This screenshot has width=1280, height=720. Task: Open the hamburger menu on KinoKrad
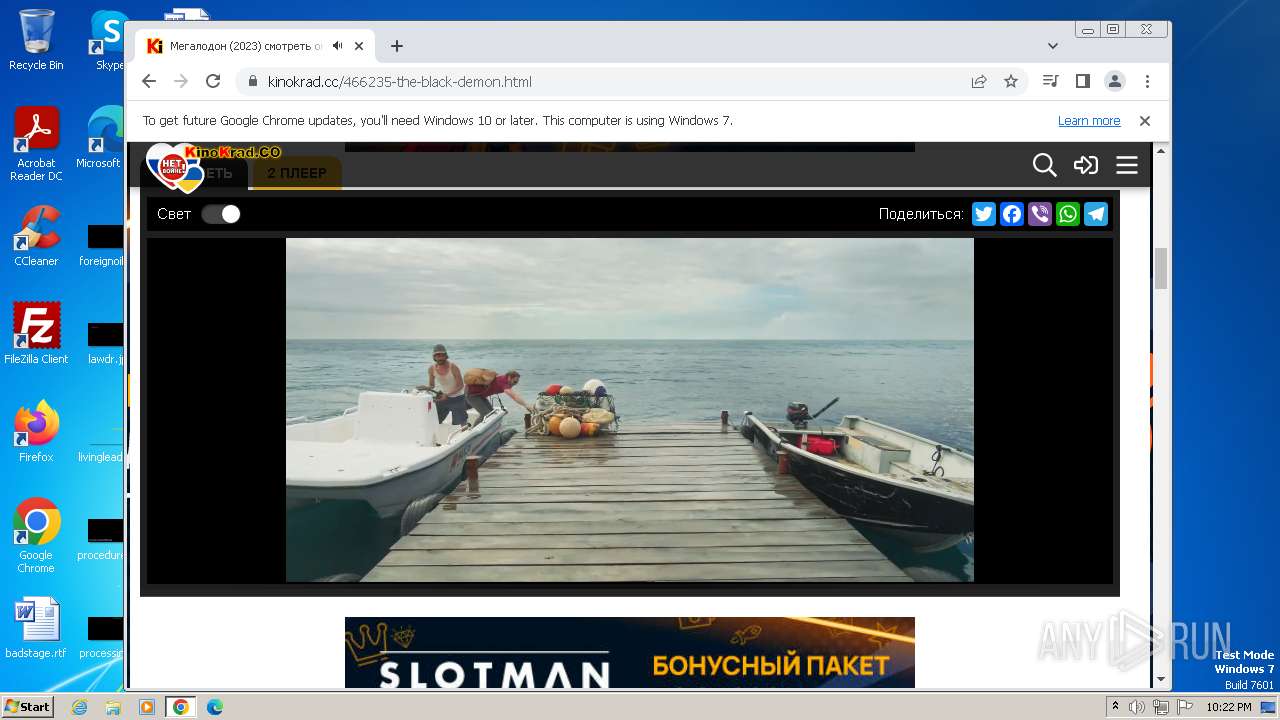pyautogui.click(x=1127, y=165)
